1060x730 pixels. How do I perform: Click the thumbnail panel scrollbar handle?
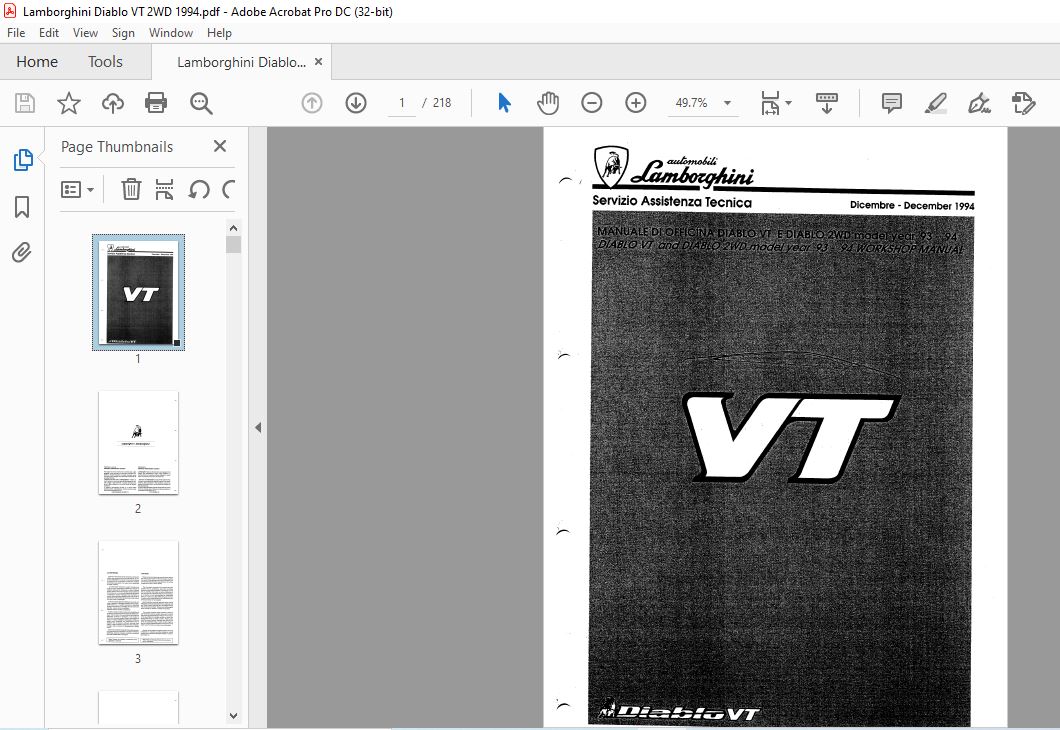(233, 245)
